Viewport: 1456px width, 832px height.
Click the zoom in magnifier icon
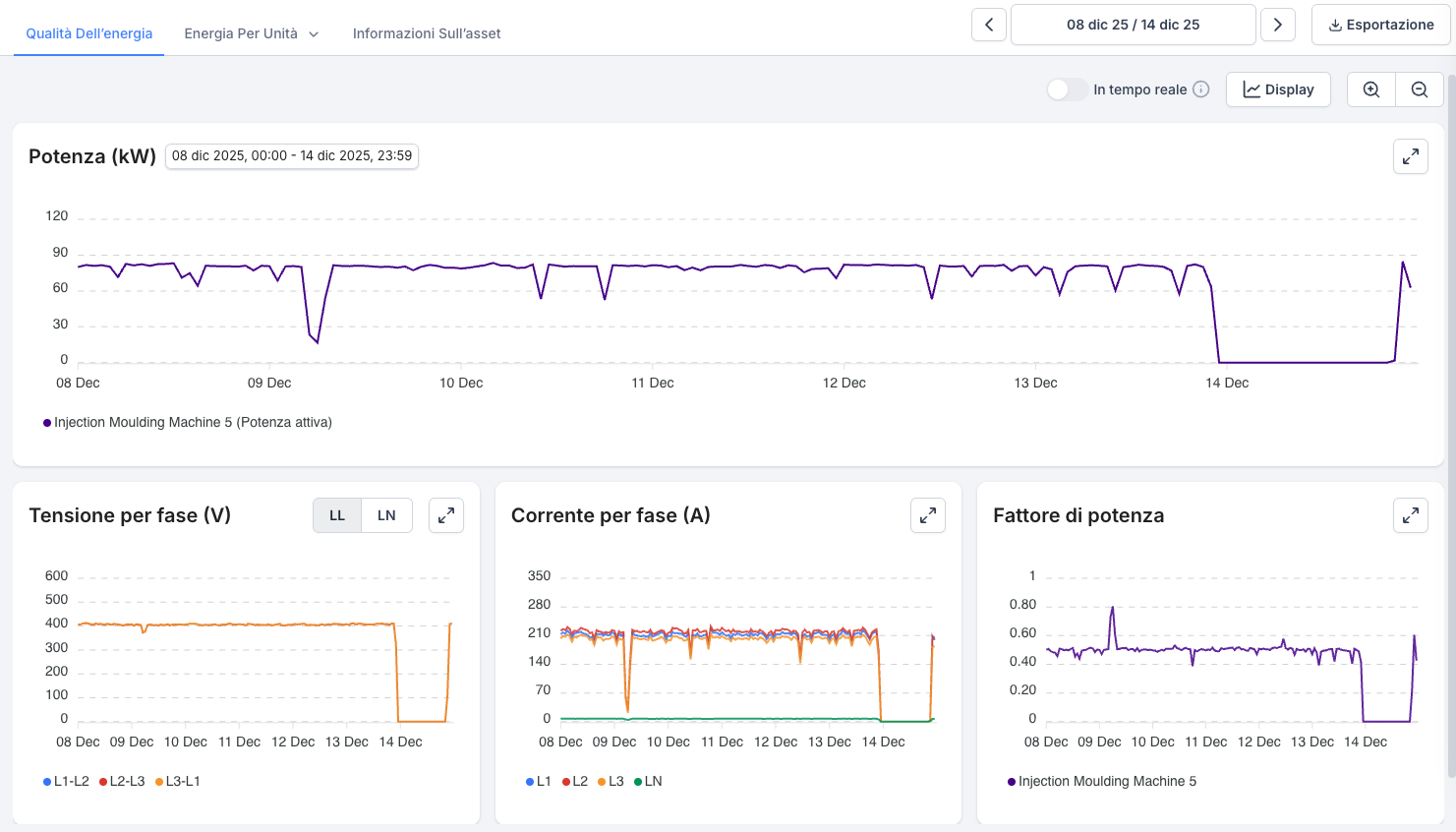[1370, 89]
